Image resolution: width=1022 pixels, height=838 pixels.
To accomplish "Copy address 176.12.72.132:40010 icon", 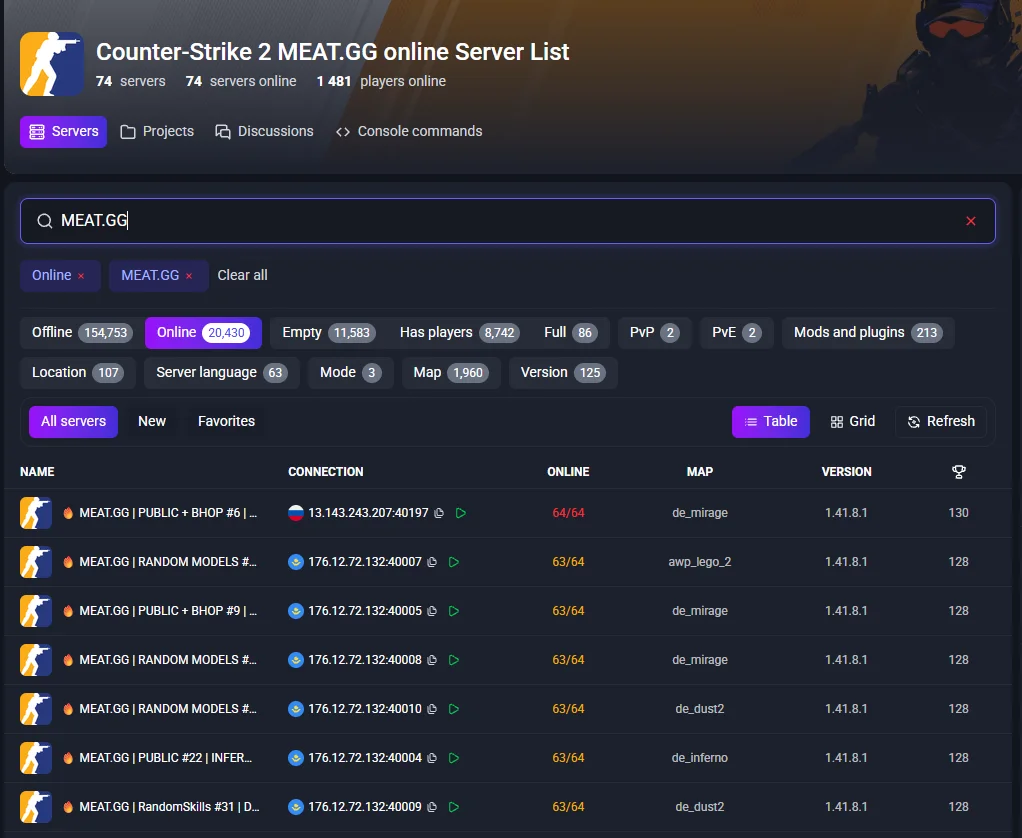I will 432,709.
